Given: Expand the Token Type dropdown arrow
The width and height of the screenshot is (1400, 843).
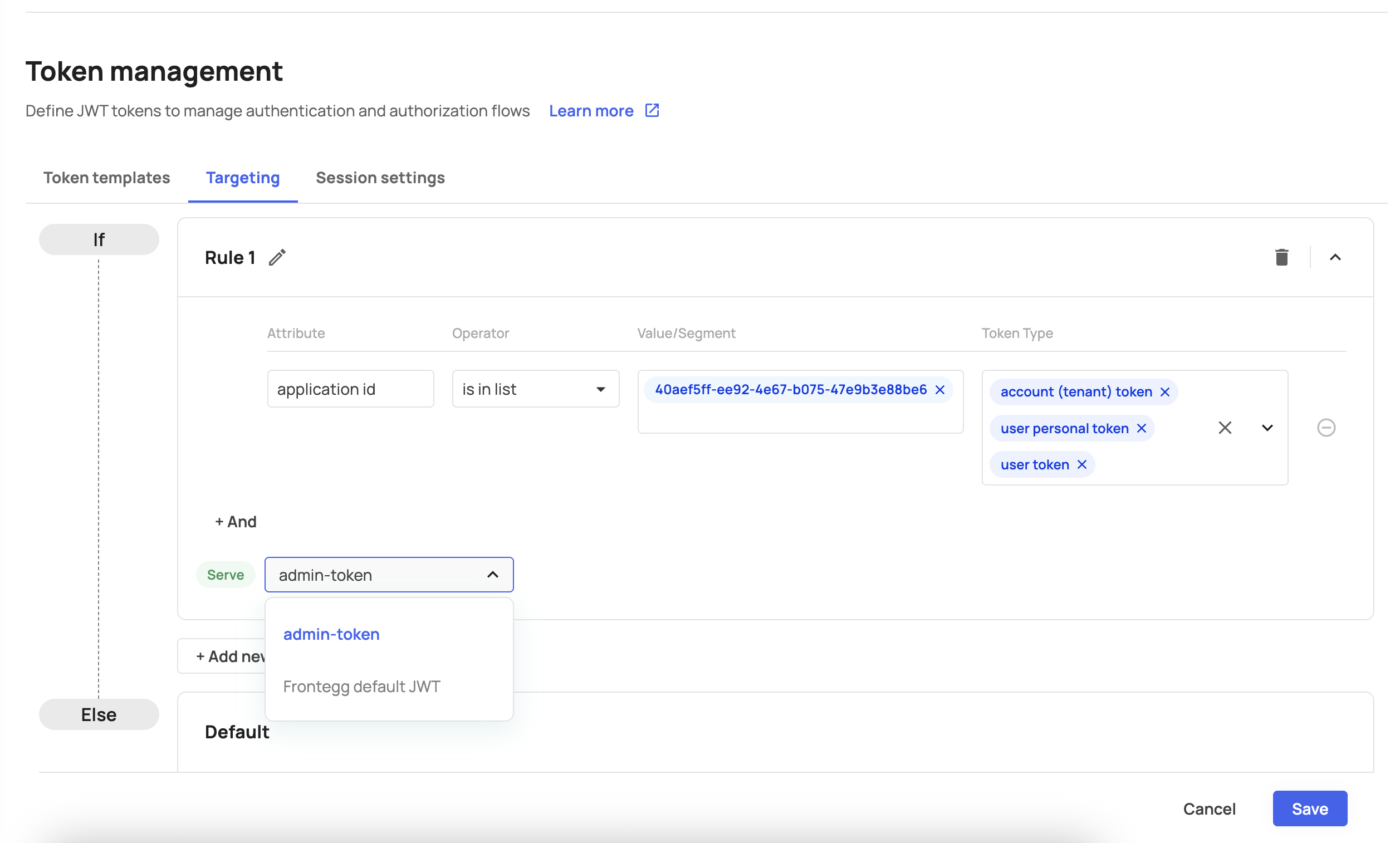Looking at the screenshot, I should (1266, 428).
